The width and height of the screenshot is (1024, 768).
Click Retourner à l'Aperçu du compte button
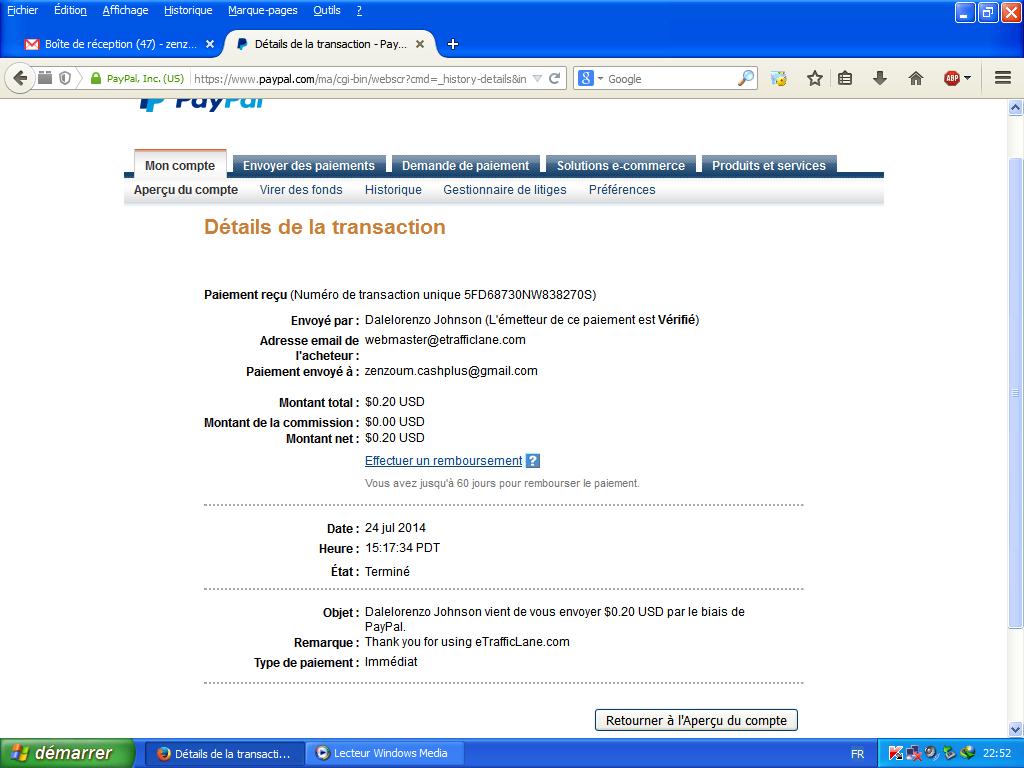696,720
